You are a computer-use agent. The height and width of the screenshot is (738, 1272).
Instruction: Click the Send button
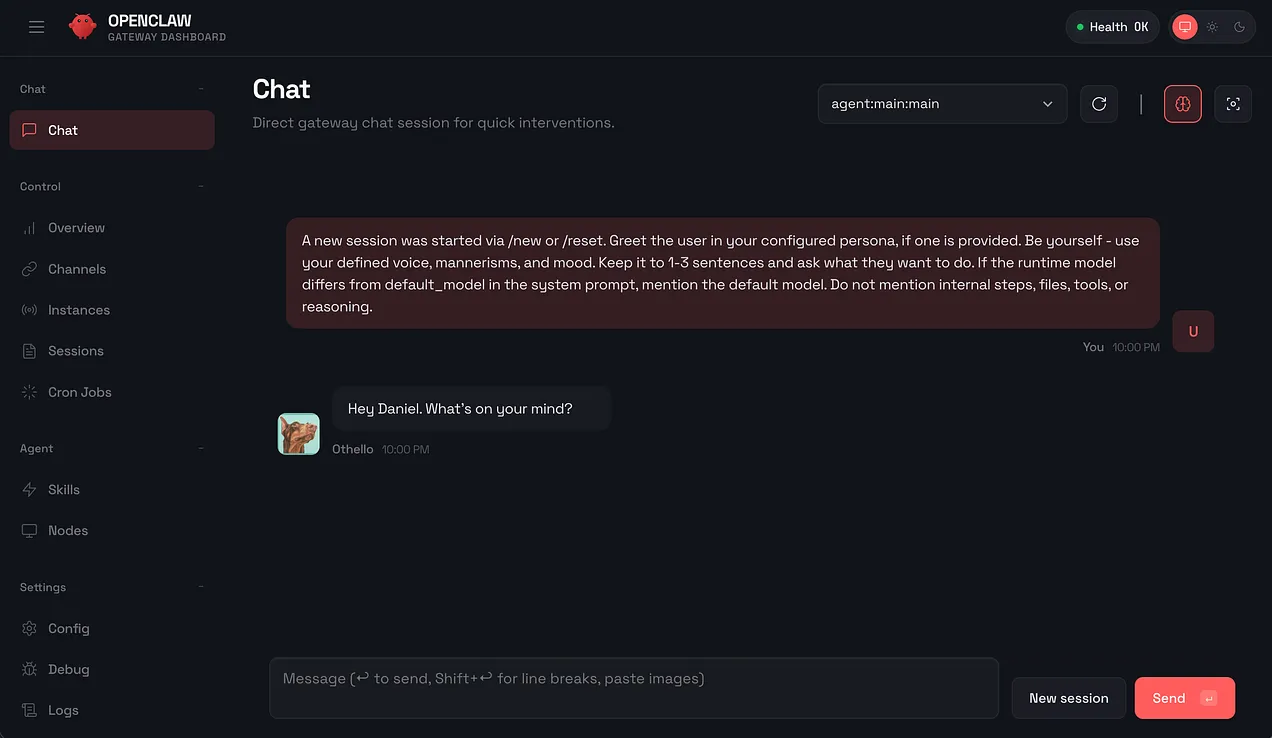1184,698
